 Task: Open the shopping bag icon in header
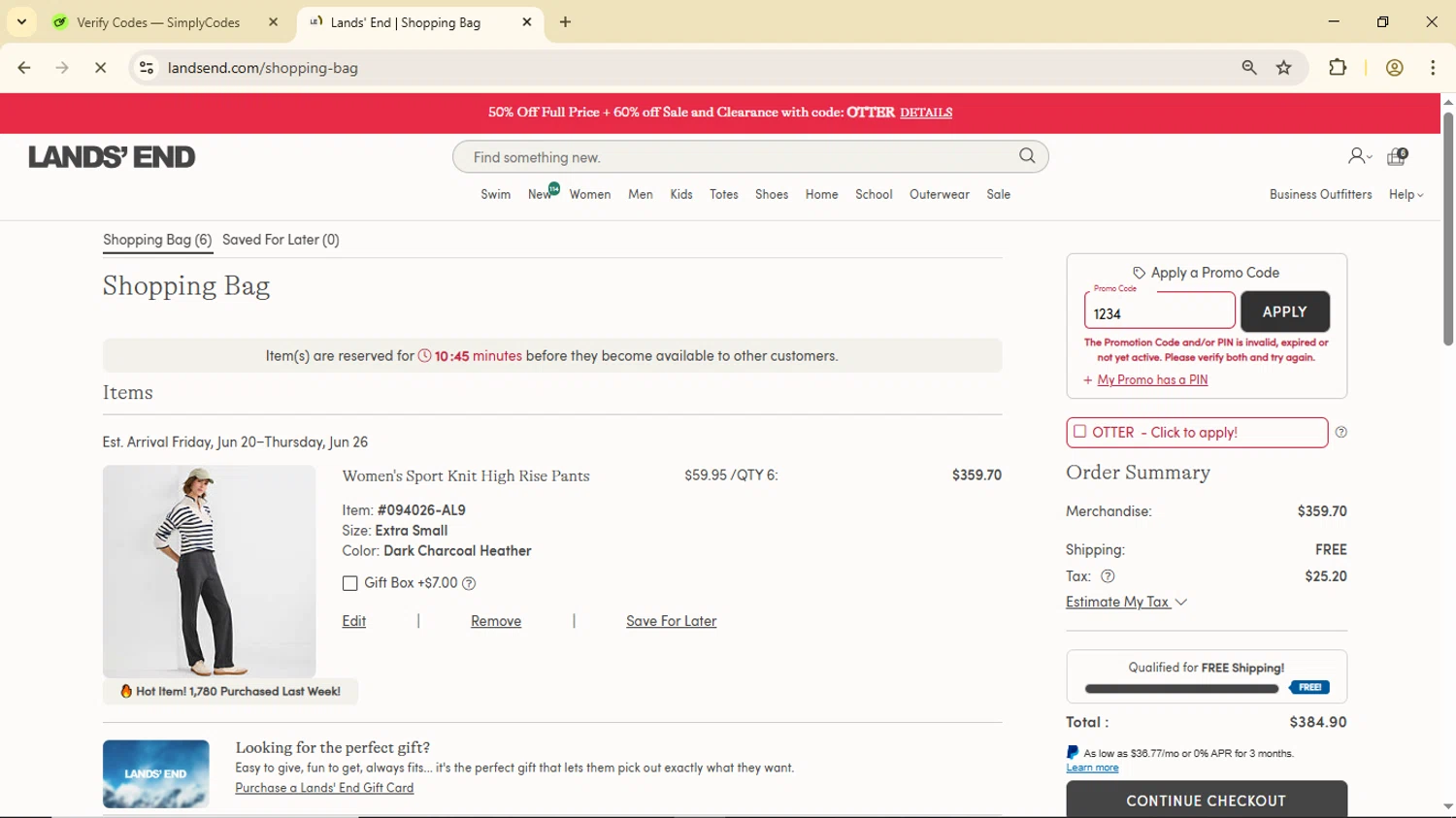coord(1397,156)
